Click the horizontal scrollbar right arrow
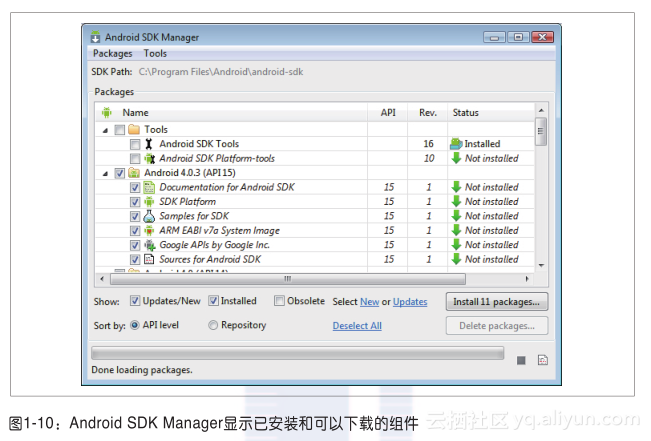Viewport: 651px width, 441px height. [x=527, y=279]
